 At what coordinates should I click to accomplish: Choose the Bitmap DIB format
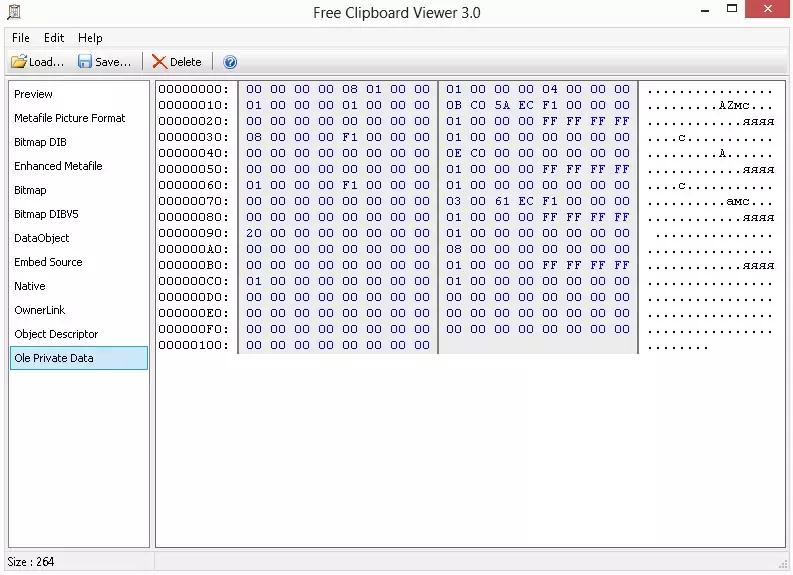[79, 142]
